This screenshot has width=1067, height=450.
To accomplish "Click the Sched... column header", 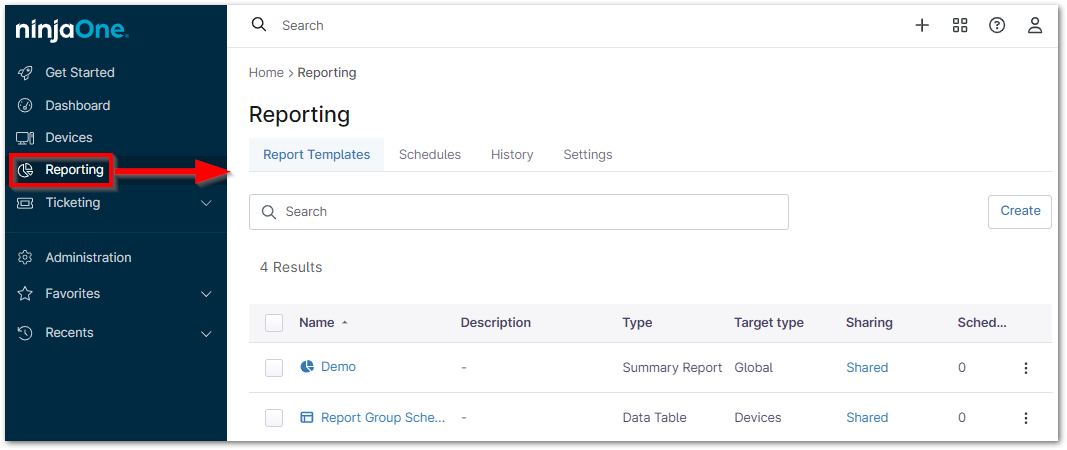I will coord(981,323).
